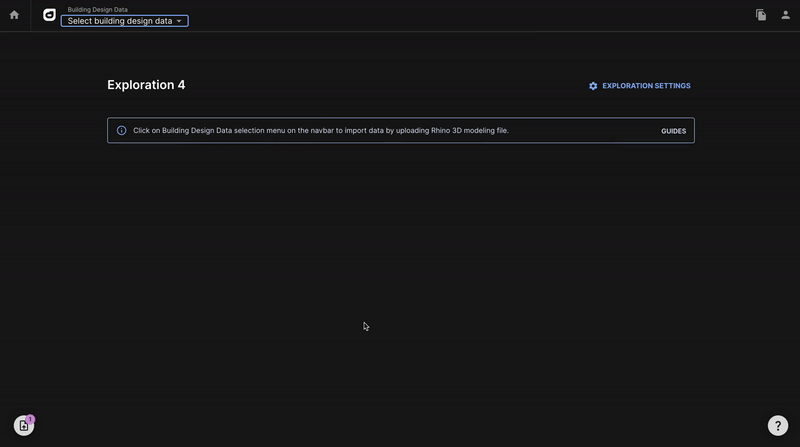
Task: Click the info icon in the banner
Action: click(x=122, y=131)
